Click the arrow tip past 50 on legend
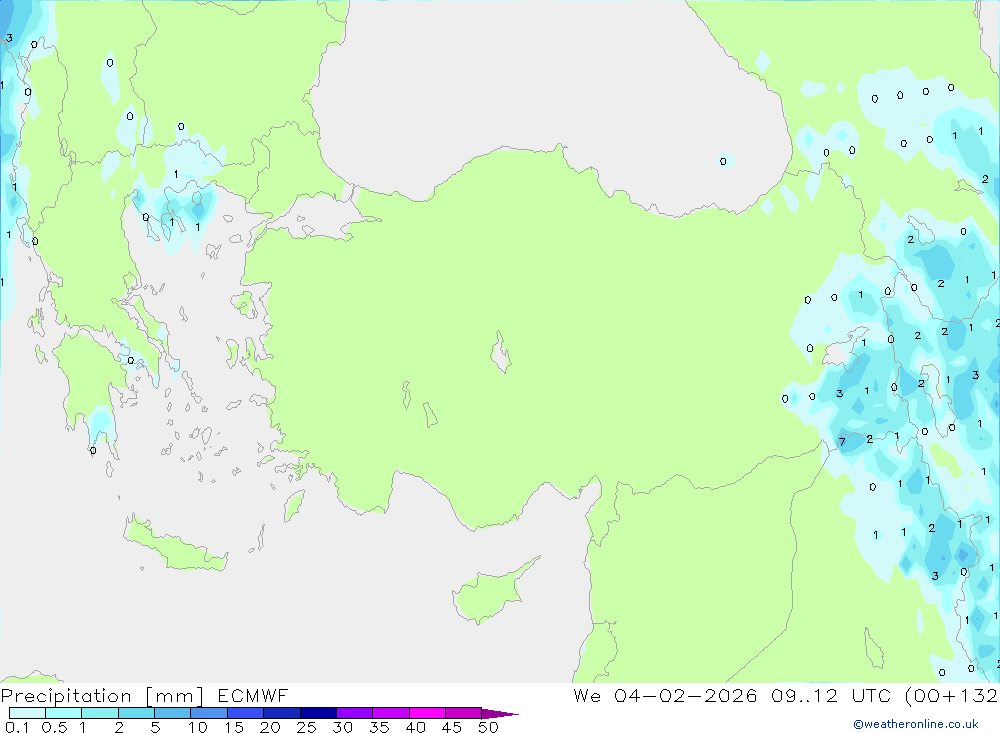This screenshot has width=1000, height=733. click(500, 714)
